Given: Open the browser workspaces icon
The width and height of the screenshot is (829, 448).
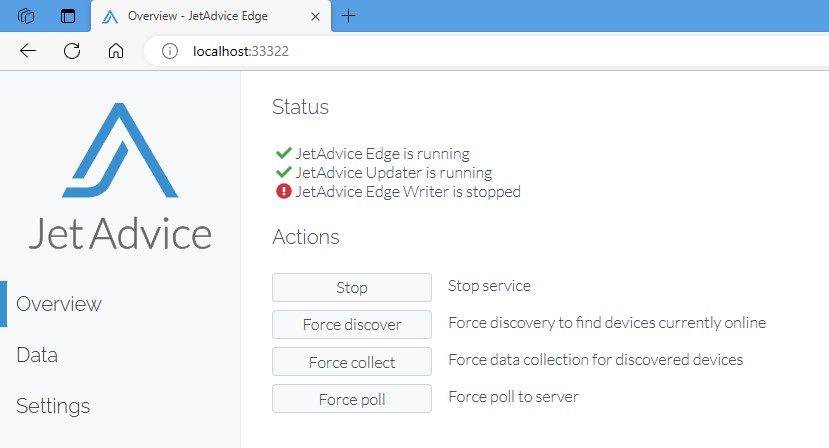Looking at the screenshot, I should point(26,16).
